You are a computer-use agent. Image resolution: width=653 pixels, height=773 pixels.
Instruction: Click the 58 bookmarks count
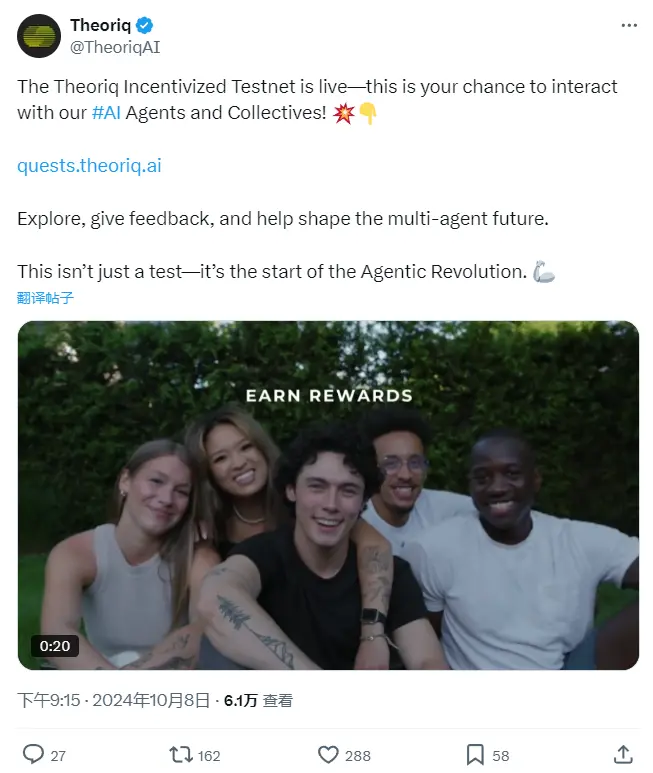pos(501,756)
